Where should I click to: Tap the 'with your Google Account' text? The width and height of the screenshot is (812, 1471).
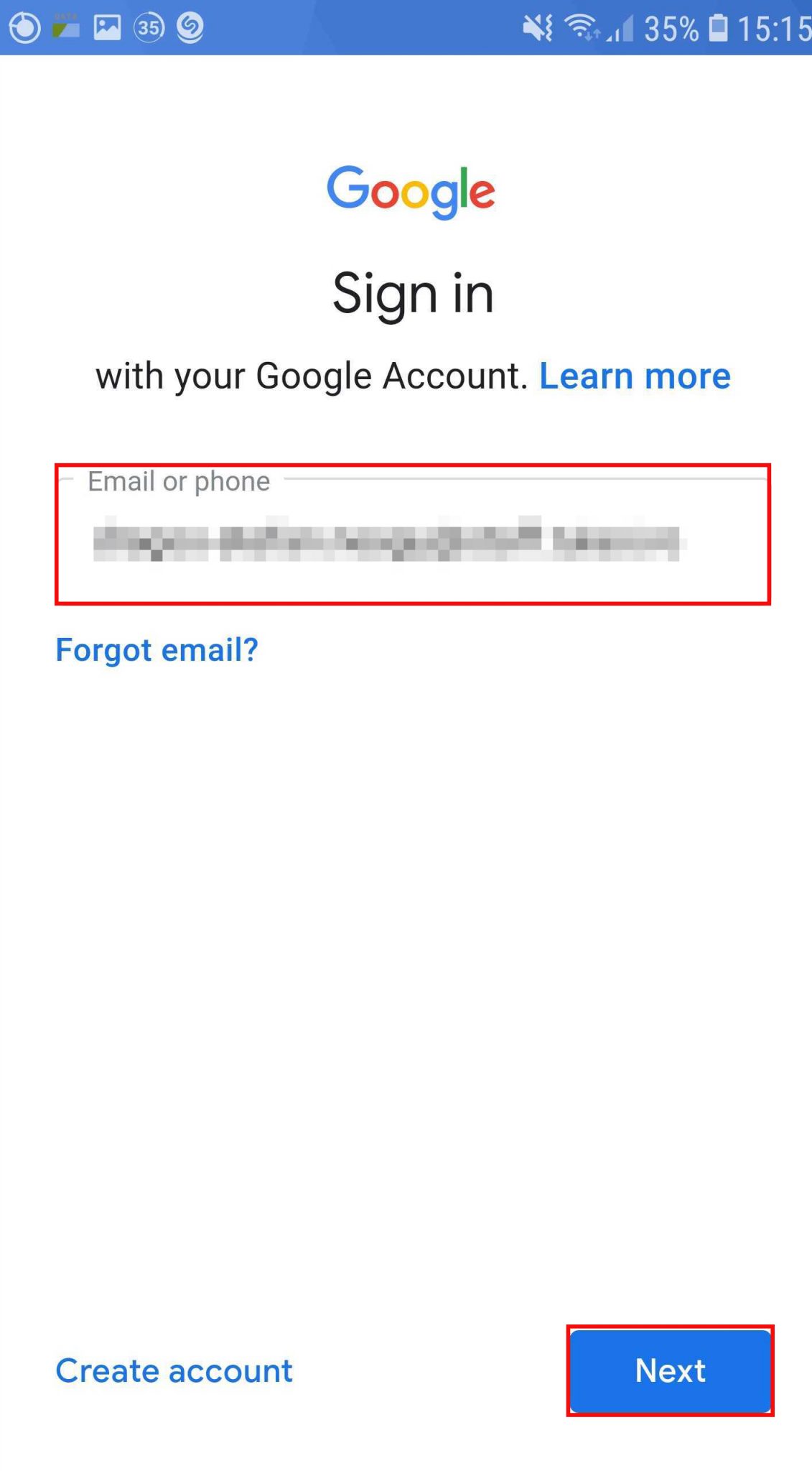click(312, 376)
